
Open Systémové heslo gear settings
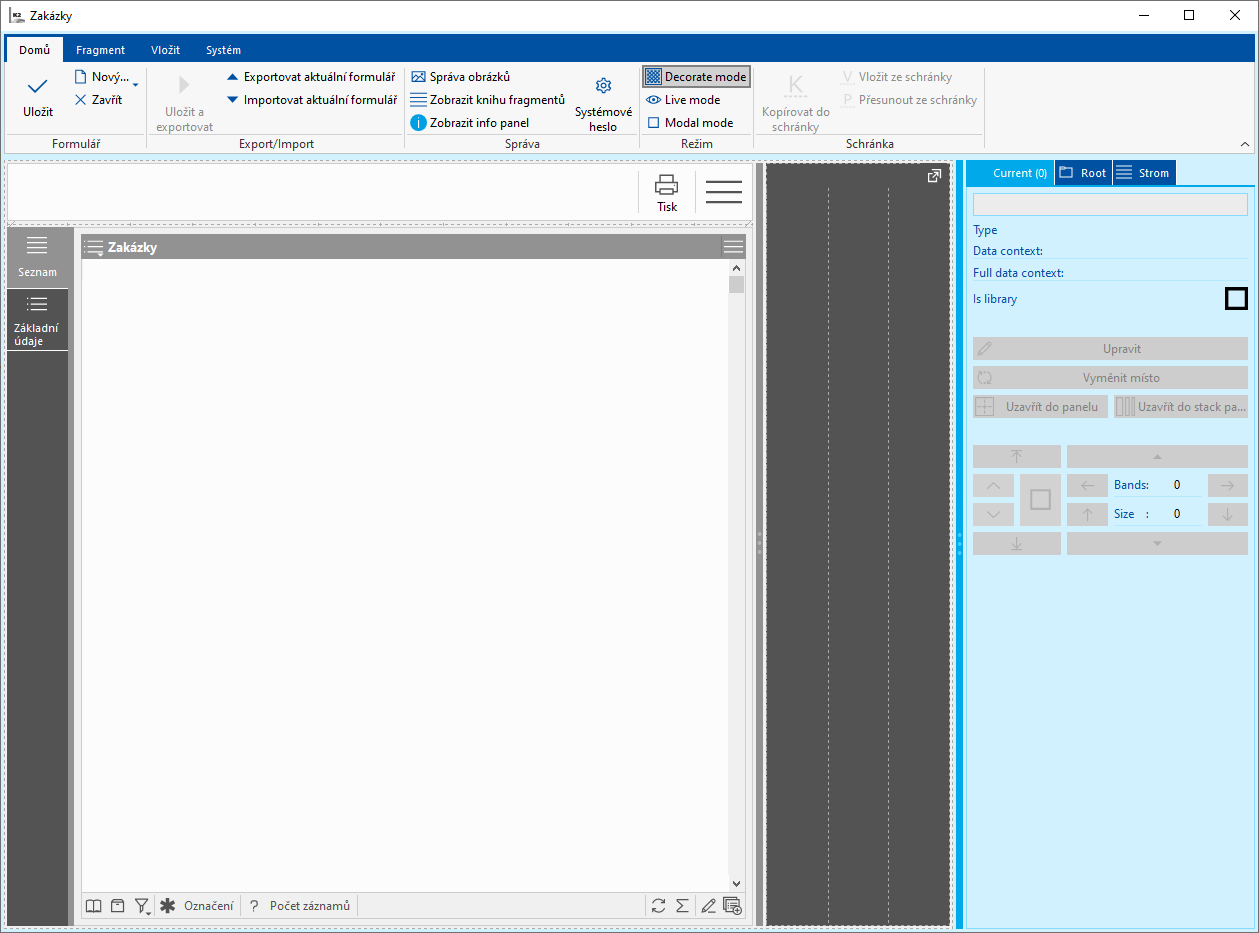(603, 103)
